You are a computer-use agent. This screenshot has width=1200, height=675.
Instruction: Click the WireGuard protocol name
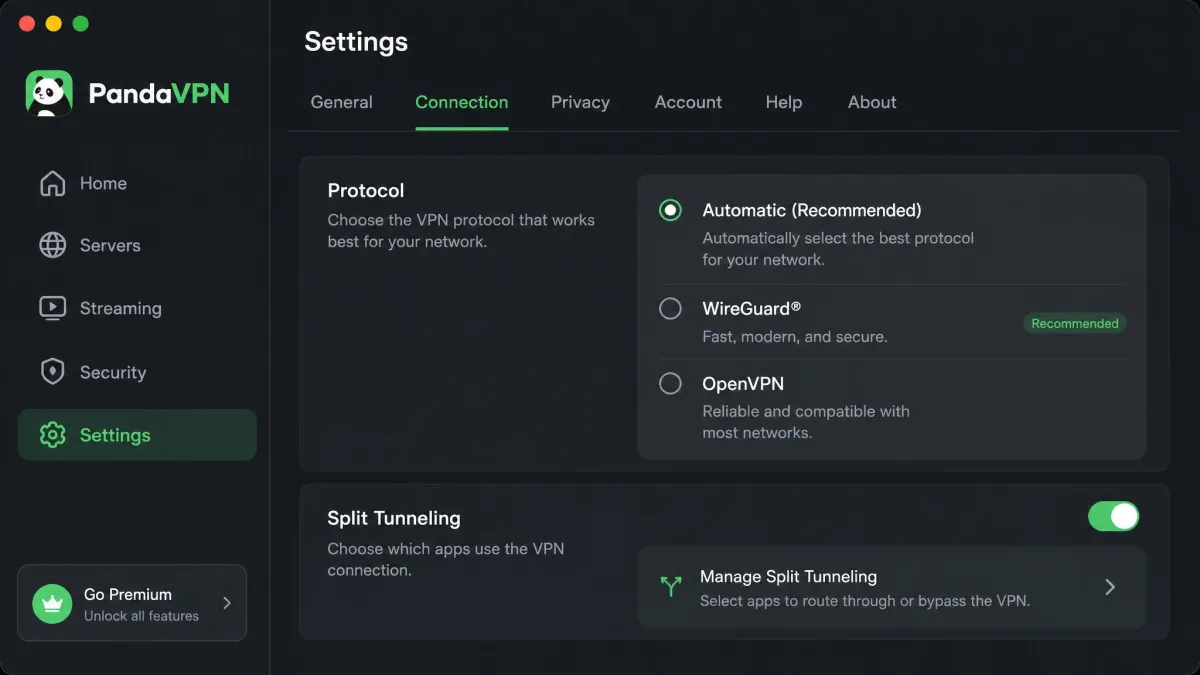752,308
